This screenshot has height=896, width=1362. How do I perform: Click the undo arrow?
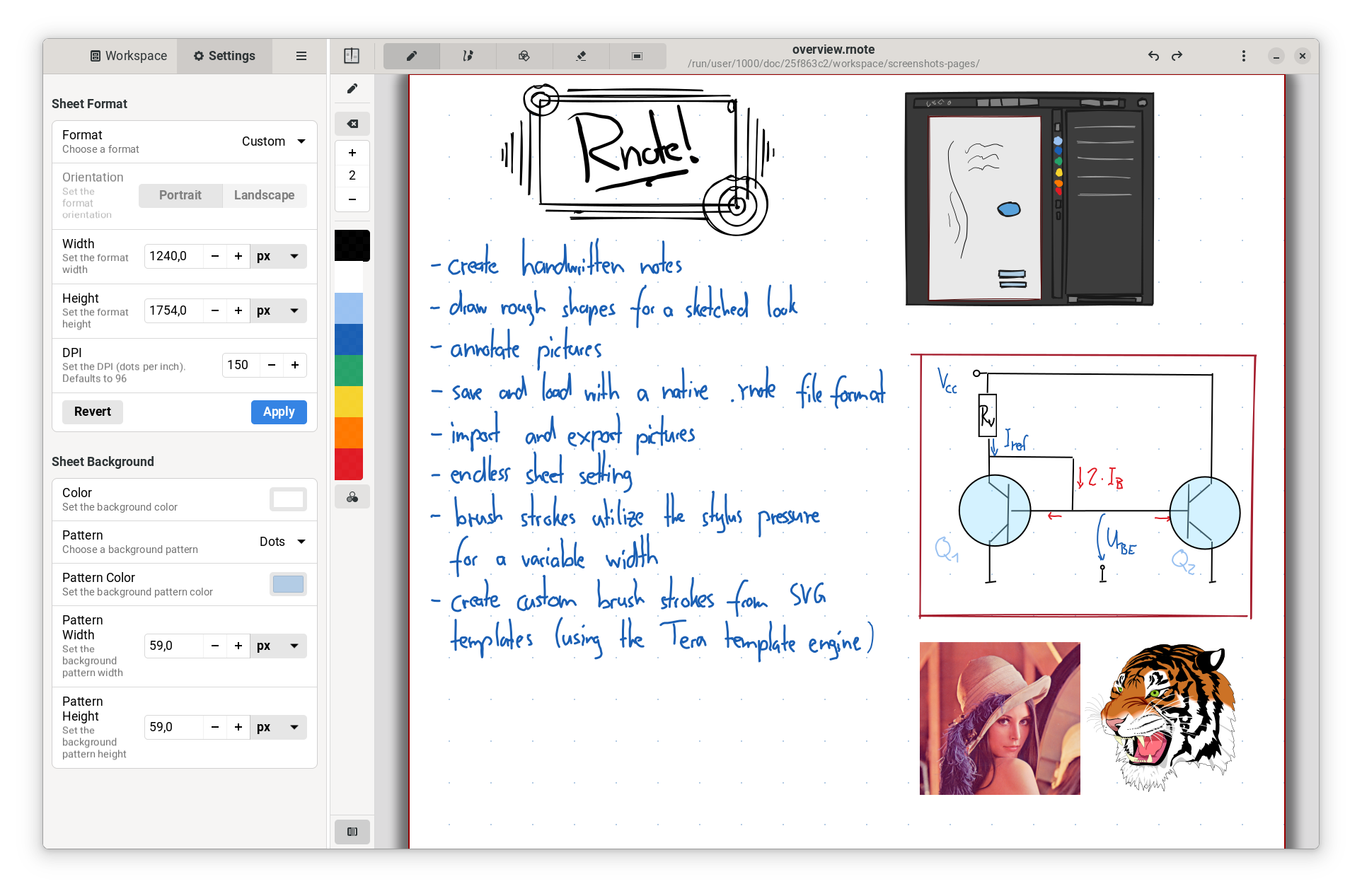pos(1153,56)
